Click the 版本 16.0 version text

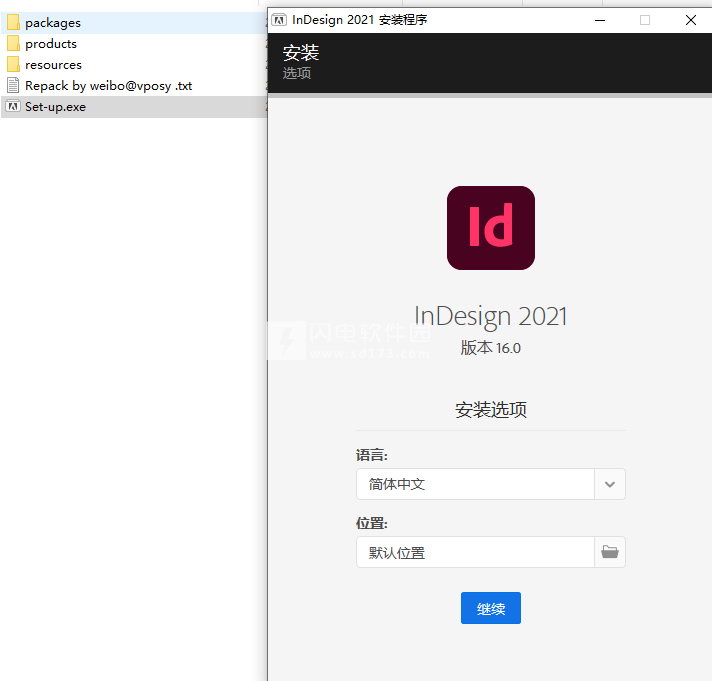point(490,348)
